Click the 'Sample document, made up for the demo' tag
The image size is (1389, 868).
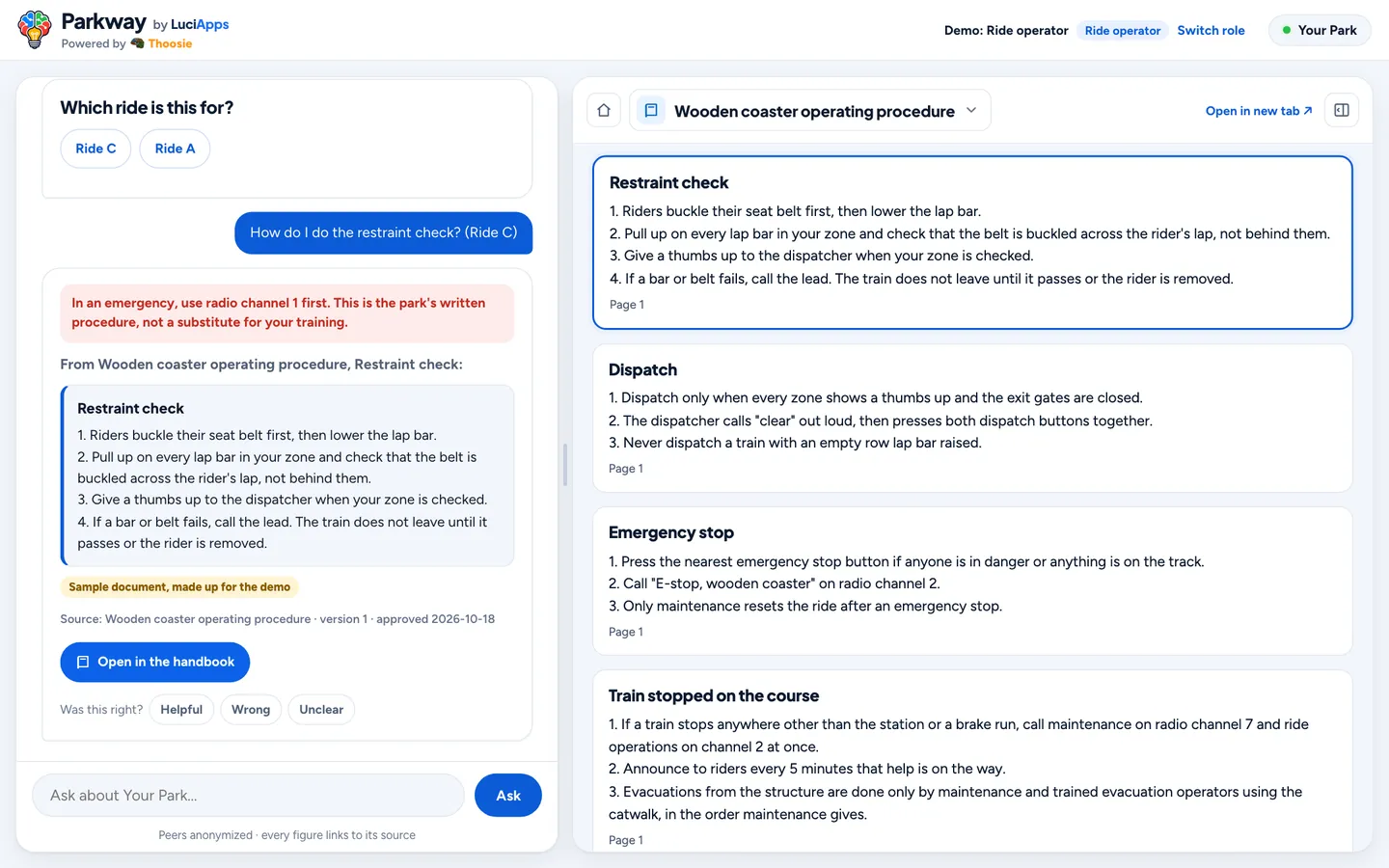pyautogui.click(x=179, y=586)
